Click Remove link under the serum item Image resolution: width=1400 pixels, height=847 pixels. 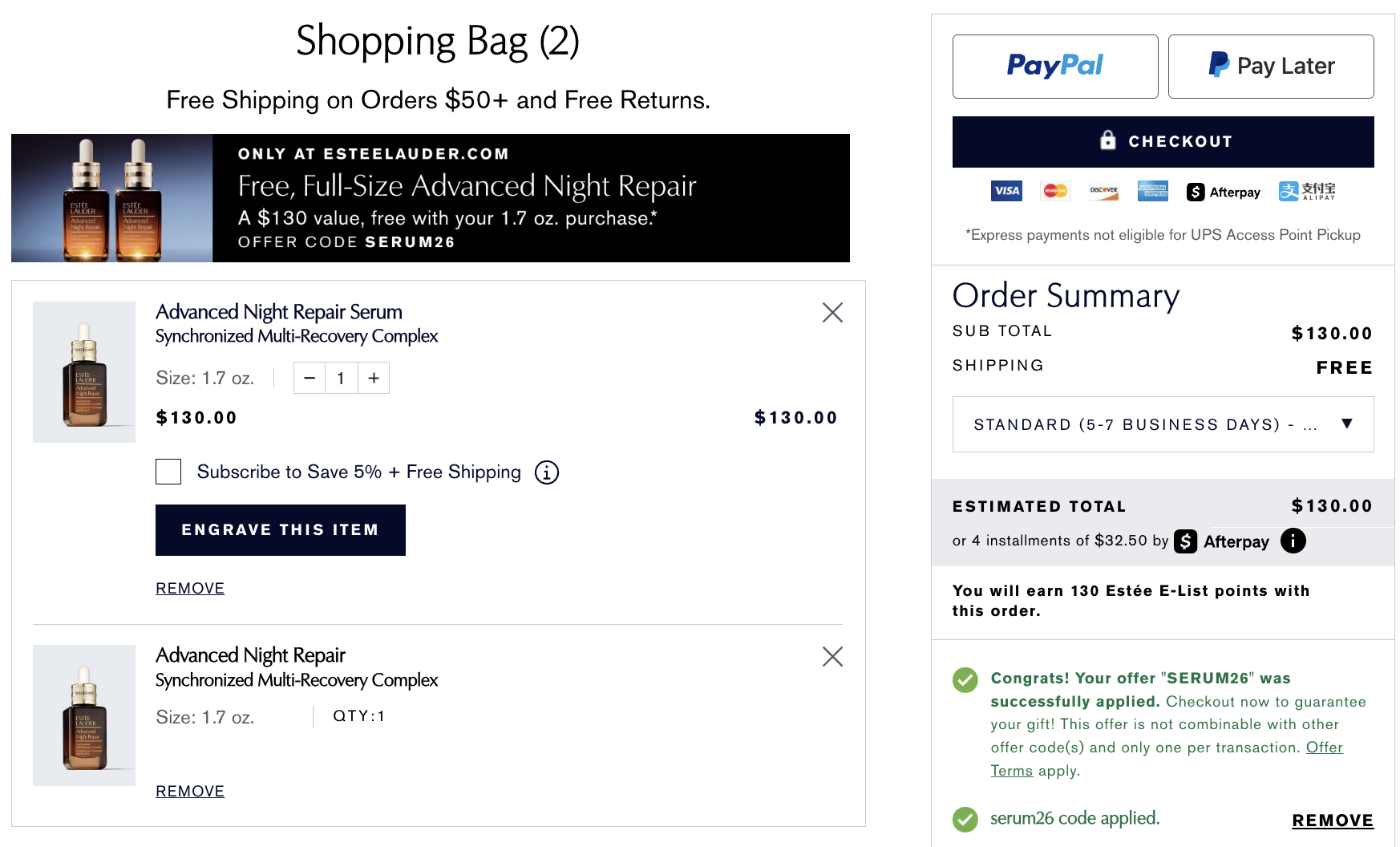(x=190, y=589)
